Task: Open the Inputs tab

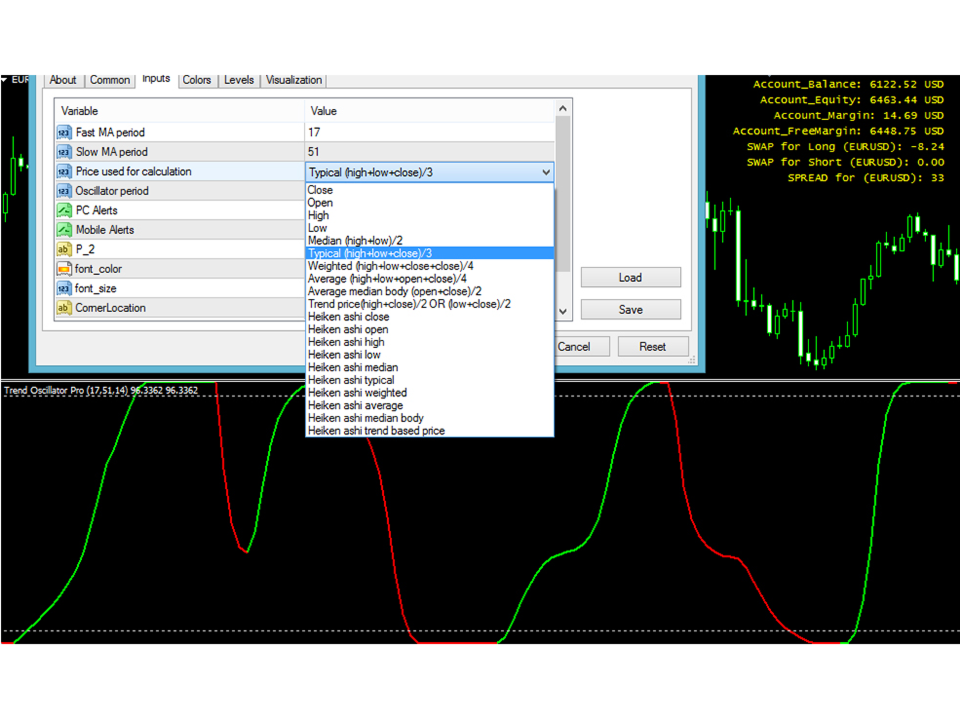Action: coord(156,79)
